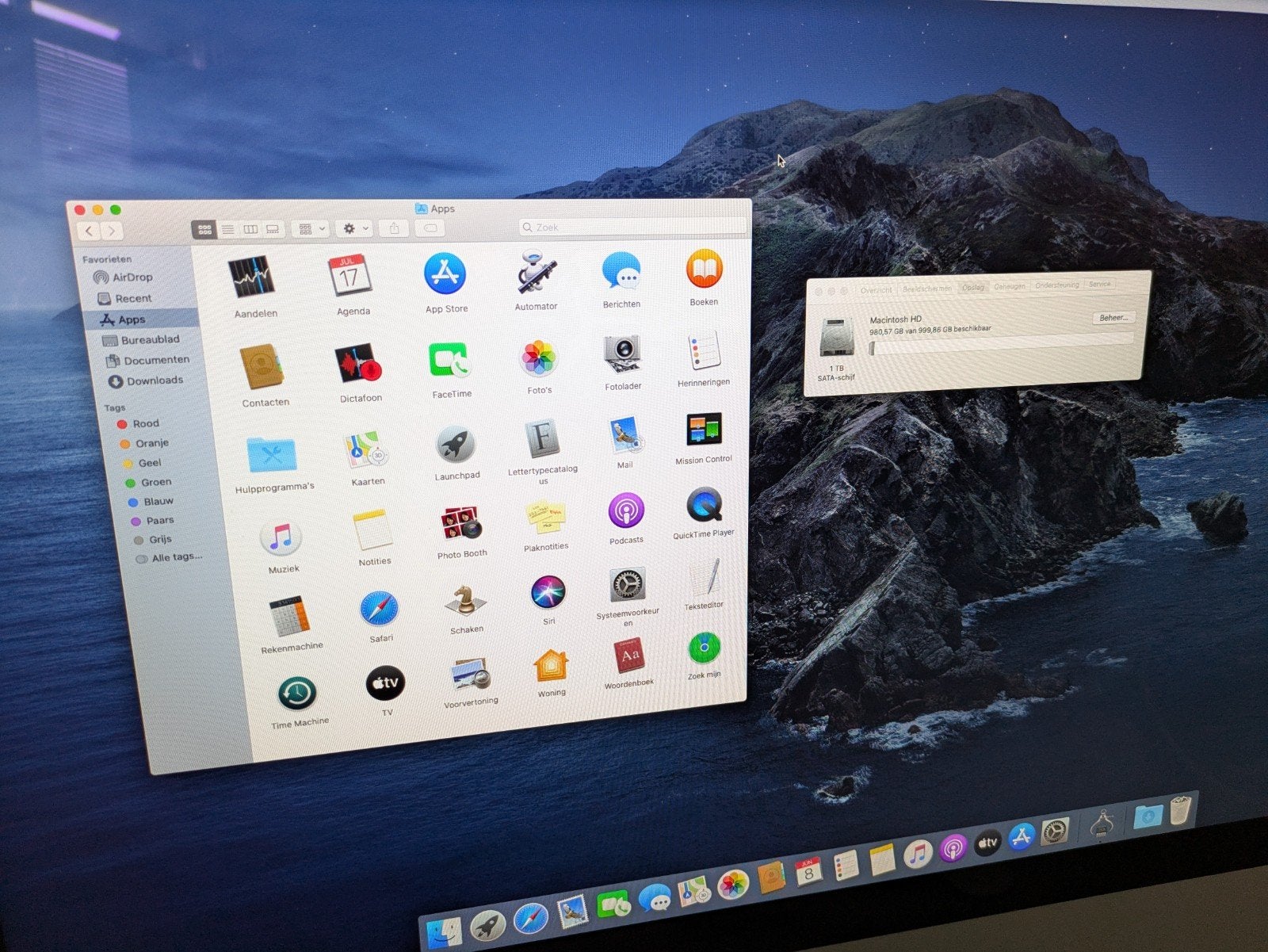Click the Beheer... button in storage window
The height and width of the screenshot is (952, 1268).
[1113, 318]
